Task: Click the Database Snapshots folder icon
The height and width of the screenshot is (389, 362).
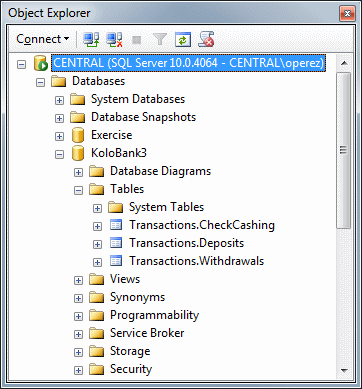Action: point(77,117)
